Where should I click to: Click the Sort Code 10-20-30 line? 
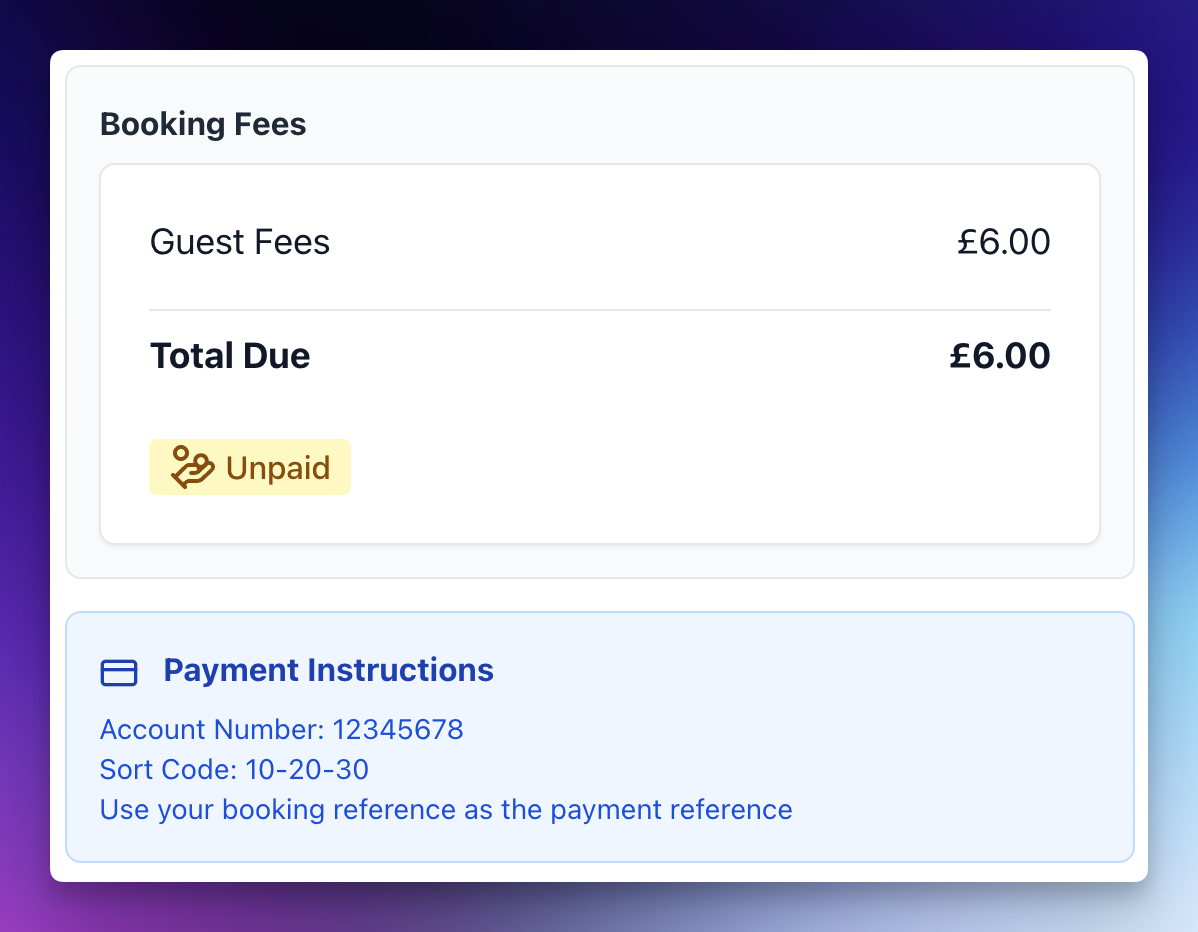[x=234, y=770]
